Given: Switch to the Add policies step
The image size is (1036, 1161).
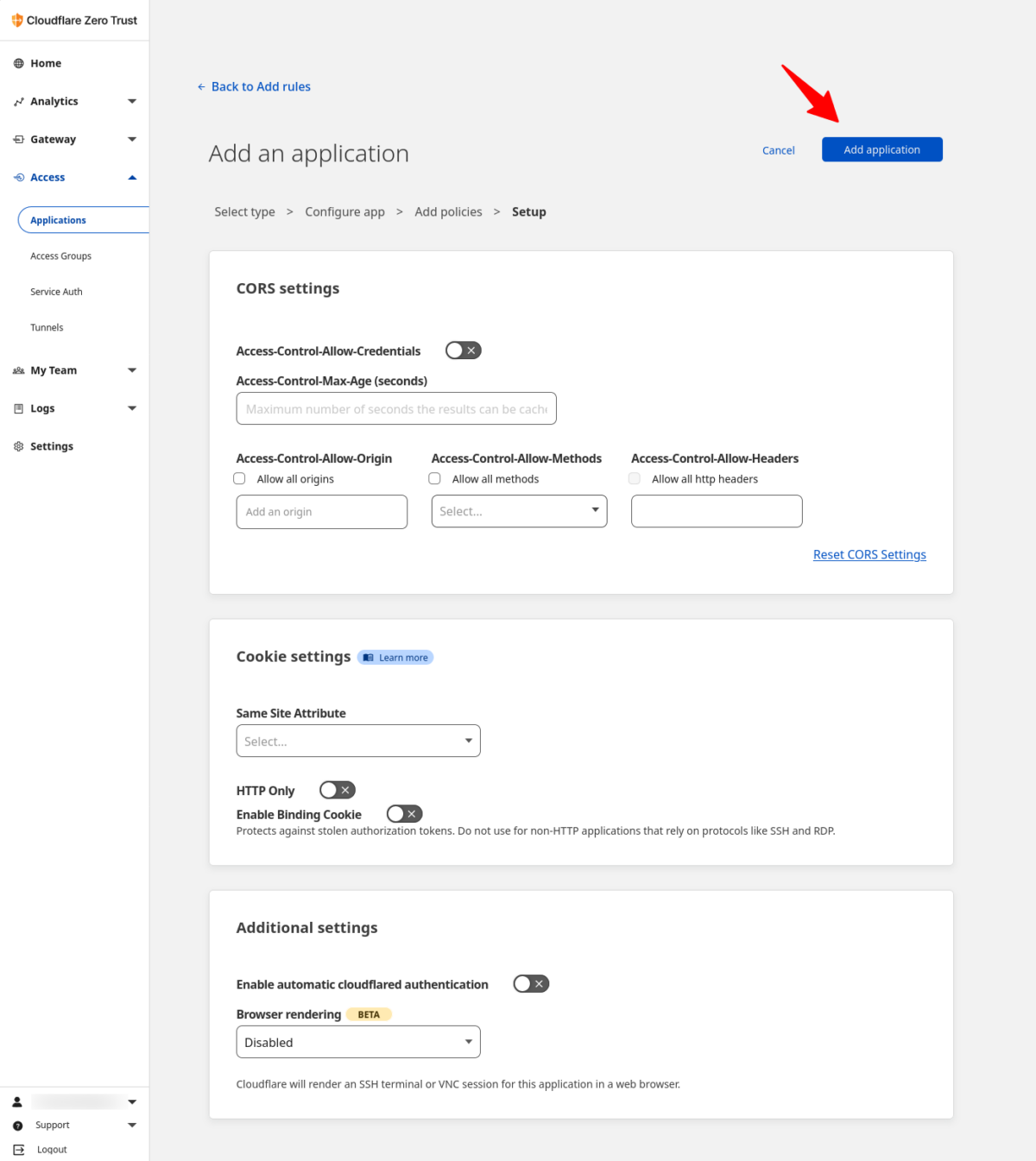Looking at the screenshot, I should tap(448, 211).
